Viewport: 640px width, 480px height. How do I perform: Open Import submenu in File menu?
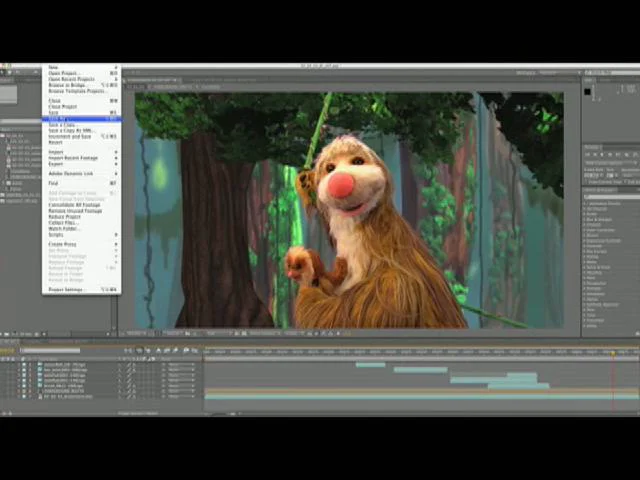(x=82, y=152)
